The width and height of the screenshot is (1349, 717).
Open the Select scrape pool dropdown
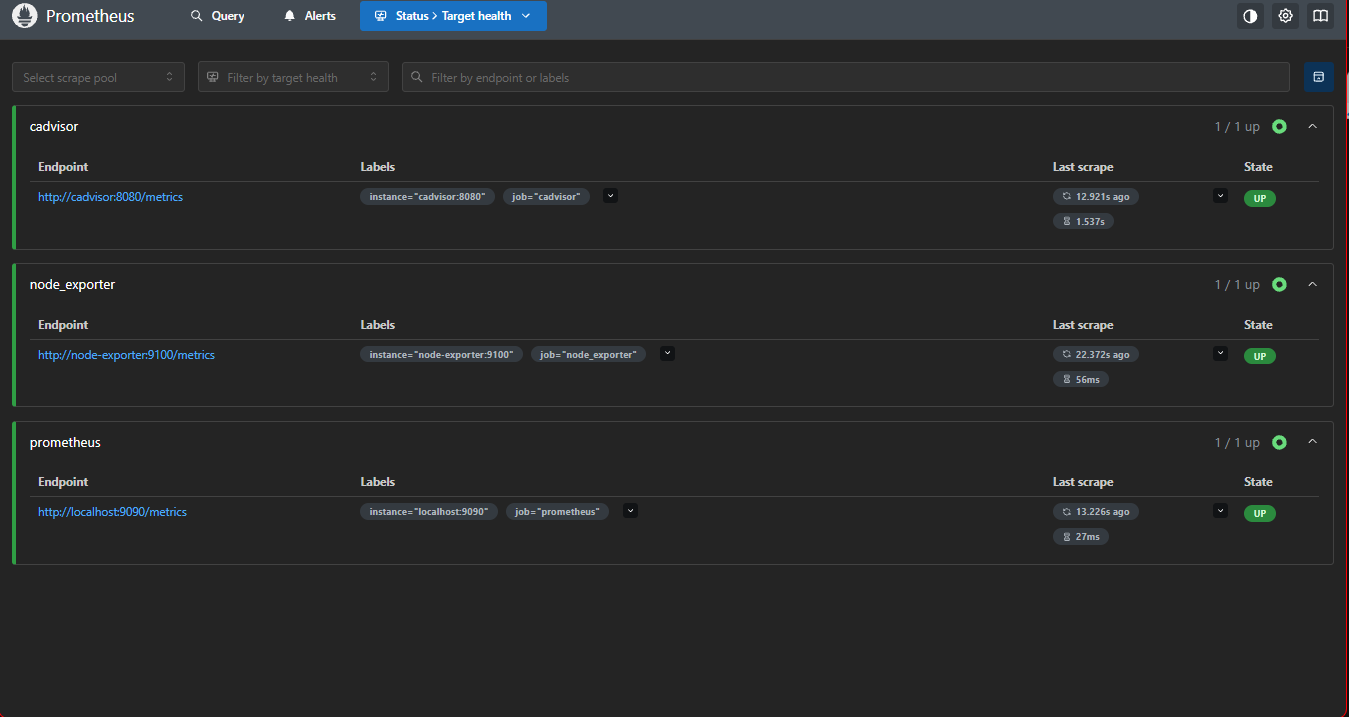pyautogui.click(x=98, y=77)
